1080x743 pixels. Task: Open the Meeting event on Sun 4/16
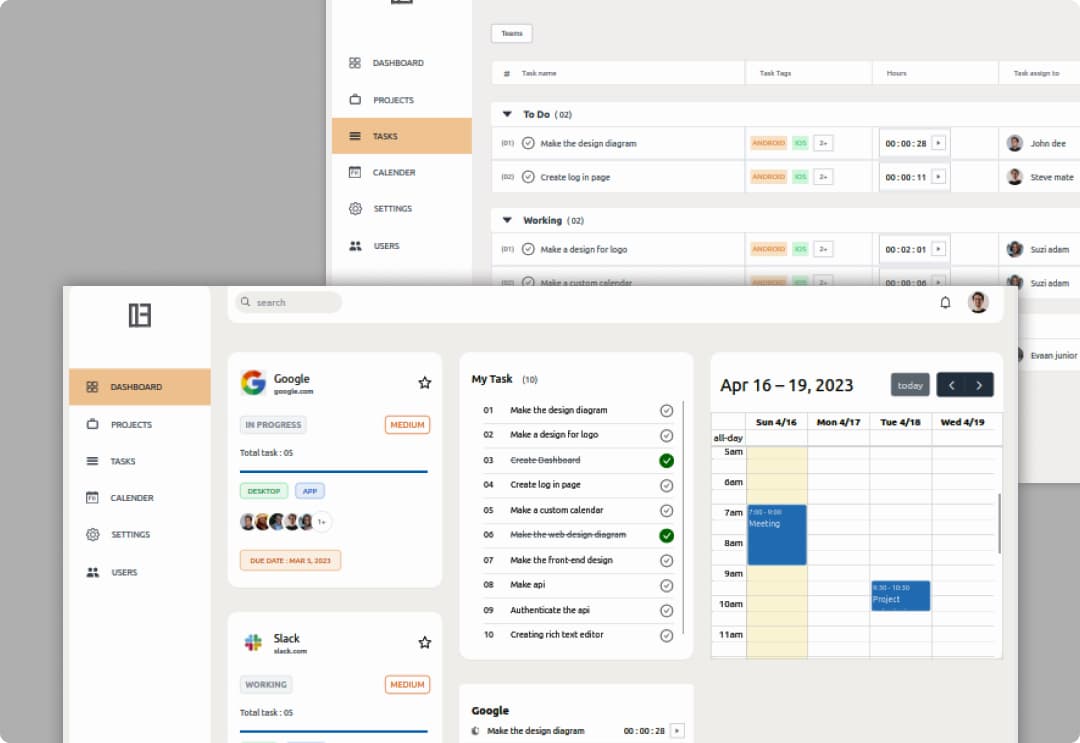777,535
